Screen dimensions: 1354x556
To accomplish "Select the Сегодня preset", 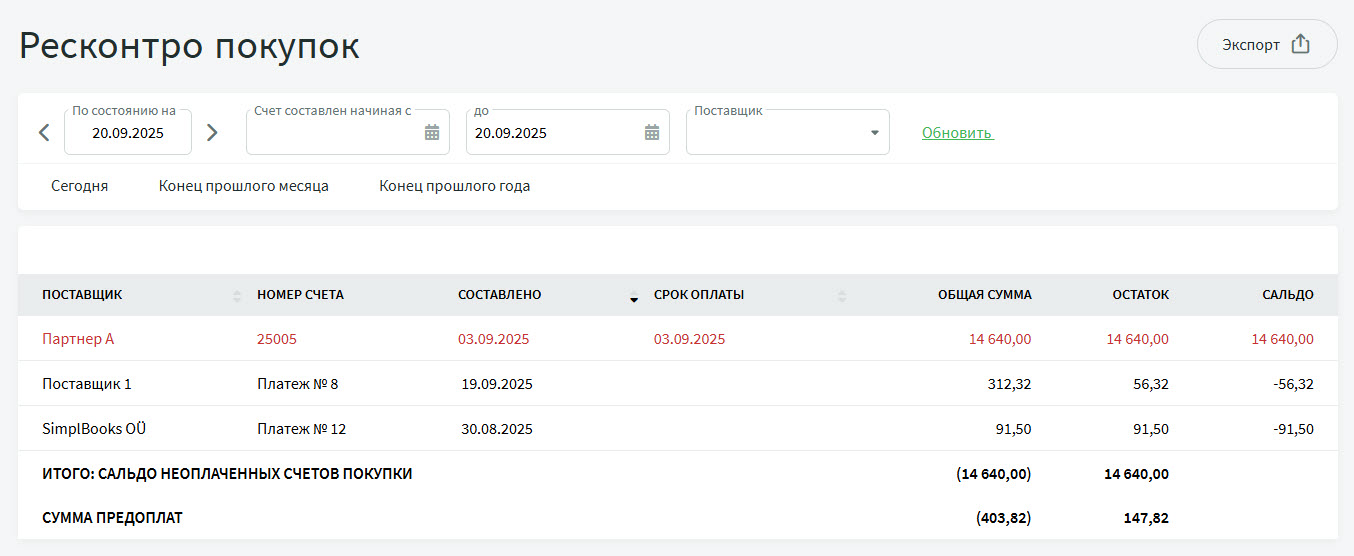I will [x=80, y=186].
